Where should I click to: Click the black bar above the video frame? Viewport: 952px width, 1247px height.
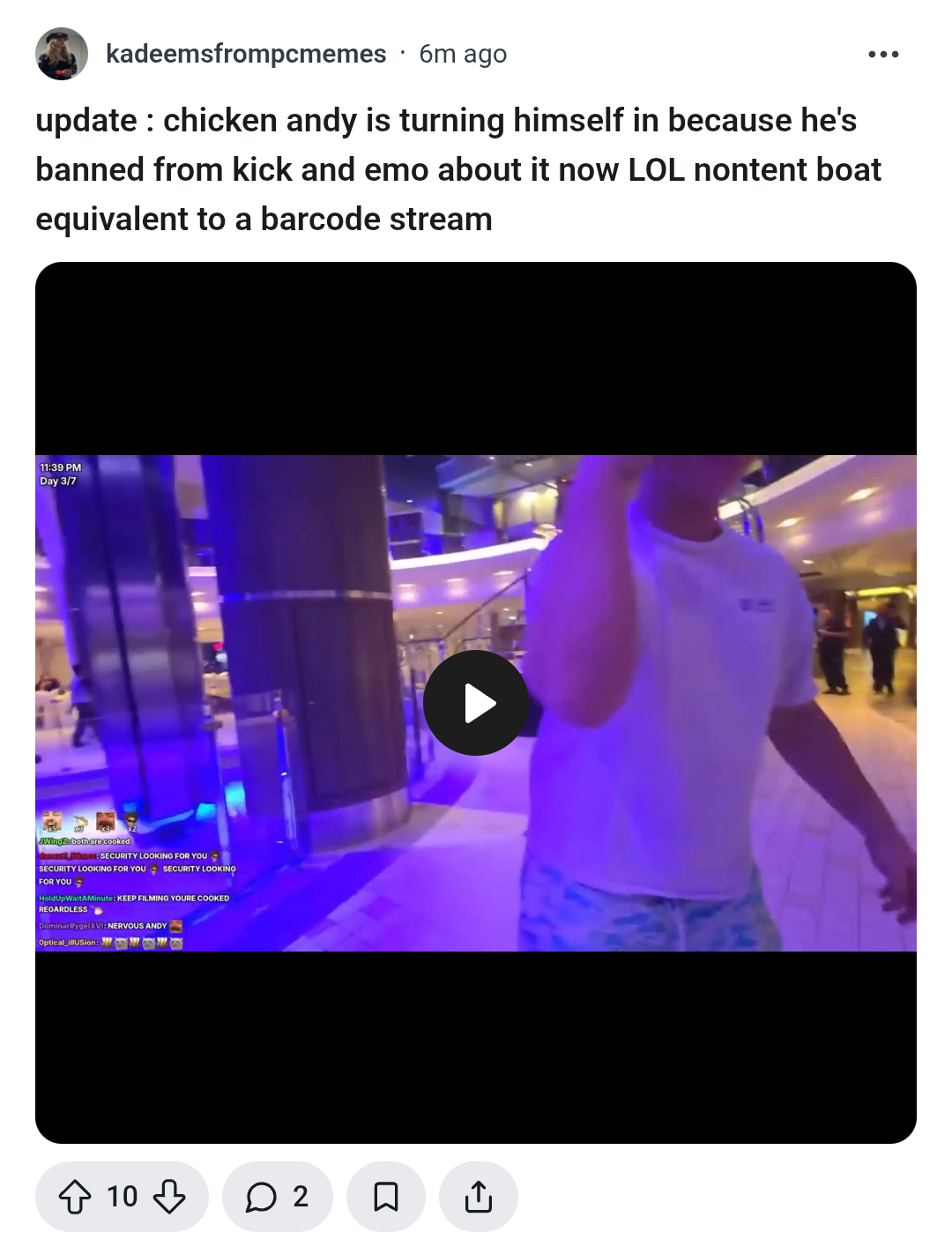tap(476, 358)
